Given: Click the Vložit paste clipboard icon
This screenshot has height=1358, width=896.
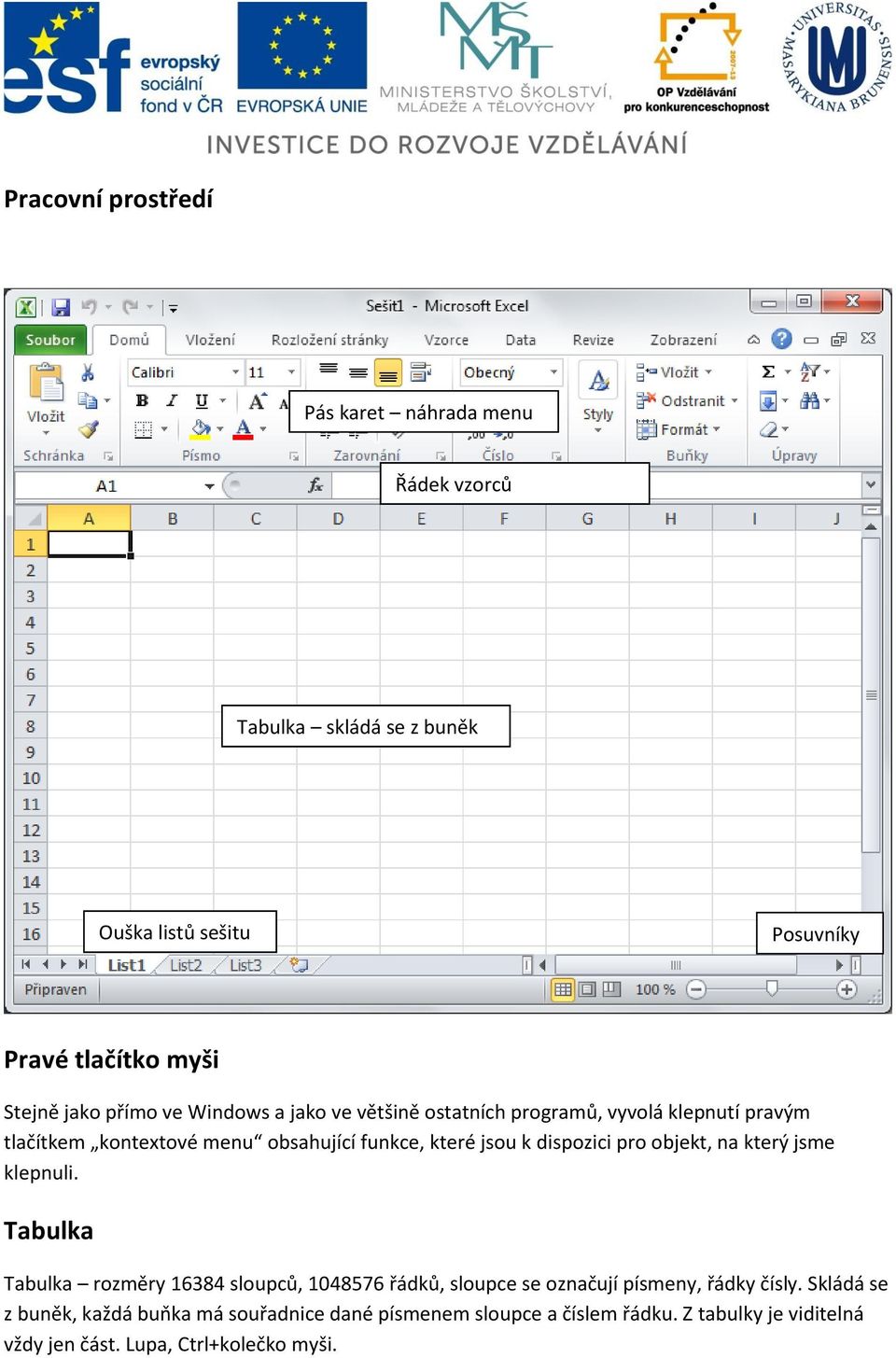Looking at the screenshot, I should [46, 384].
